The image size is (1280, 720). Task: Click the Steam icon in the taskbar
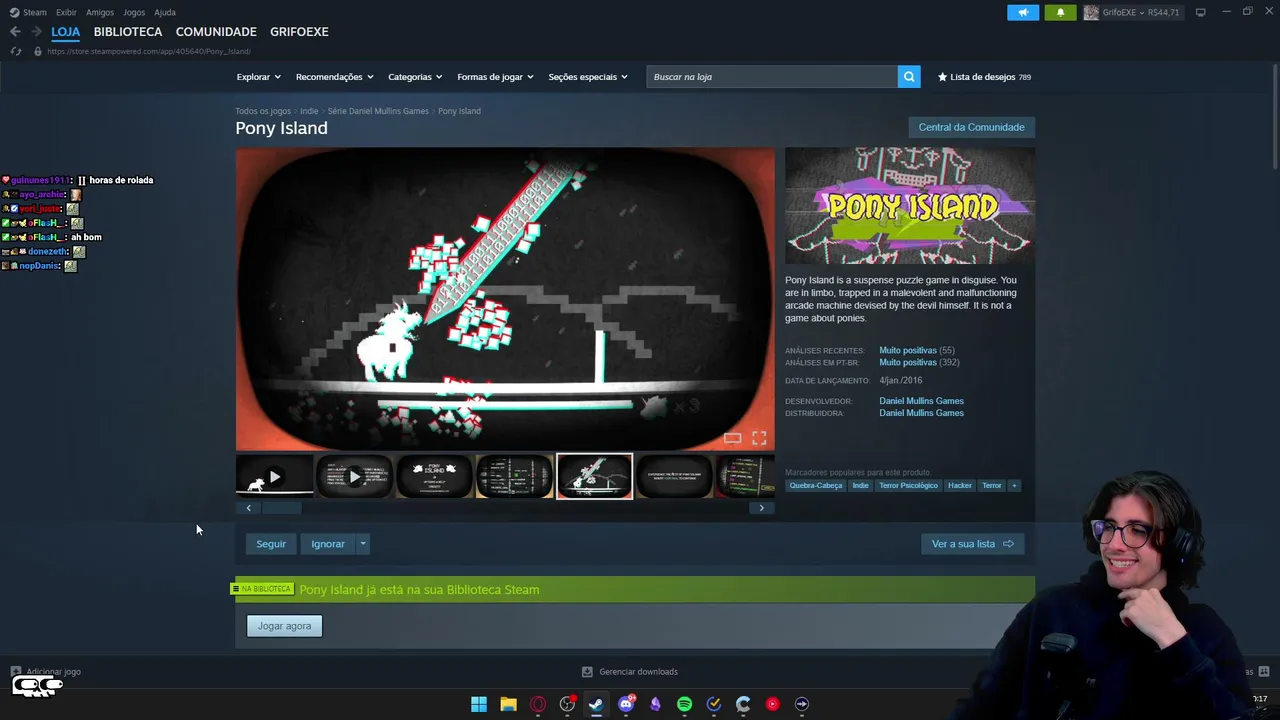596,704
